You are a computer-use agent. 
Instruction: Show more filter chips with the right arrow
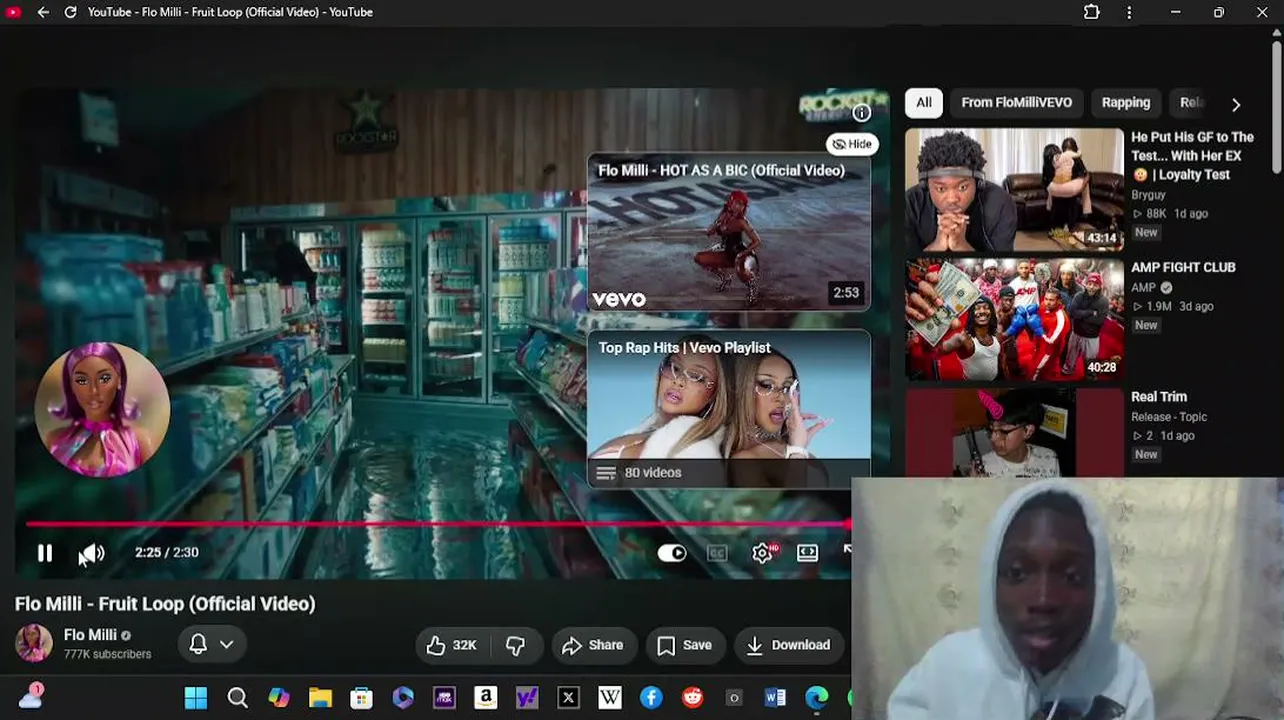point(1236,104)
